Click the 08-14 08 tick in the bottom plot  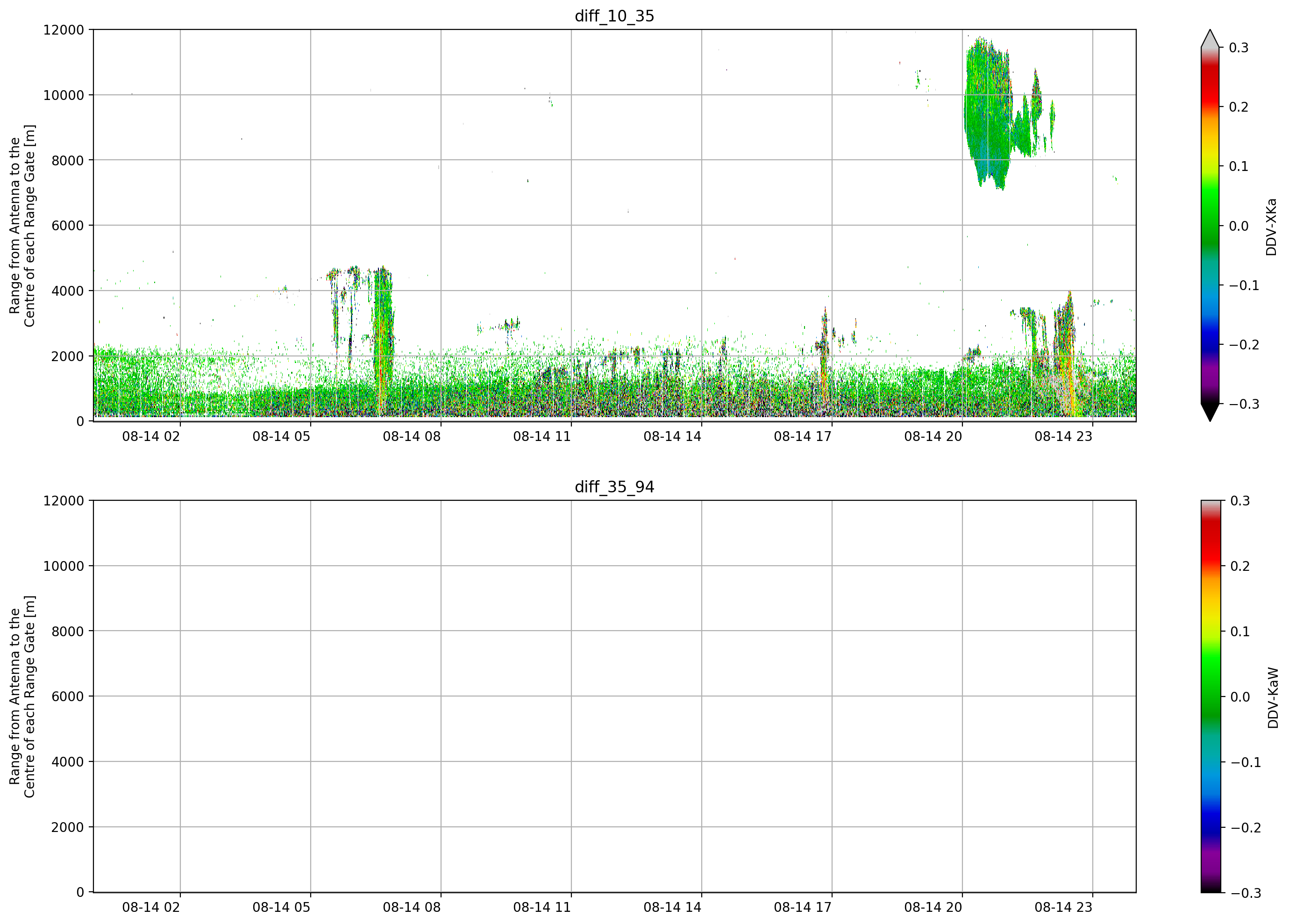coord(412,908)
